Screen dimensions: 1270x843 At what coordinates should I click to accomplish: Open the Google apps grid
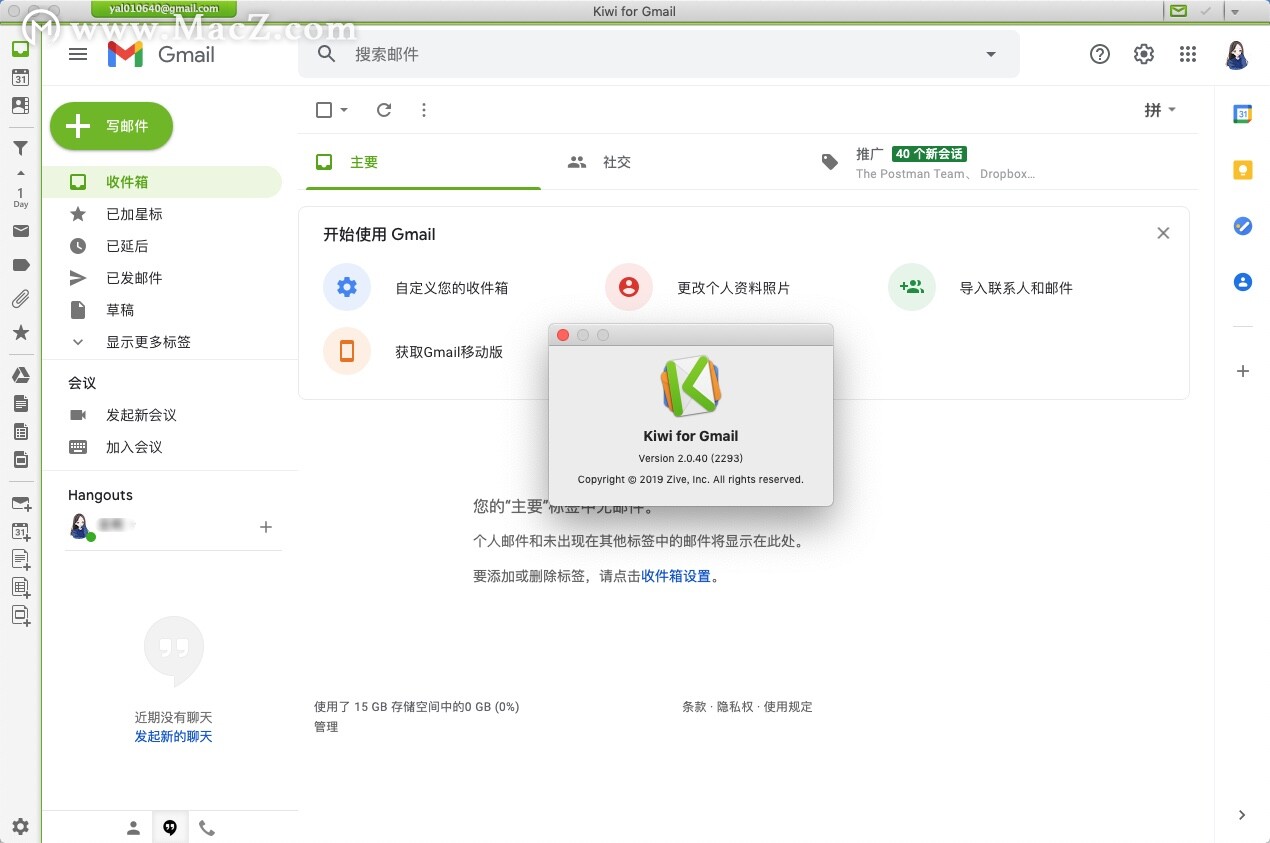click(x=1188, y=54)
